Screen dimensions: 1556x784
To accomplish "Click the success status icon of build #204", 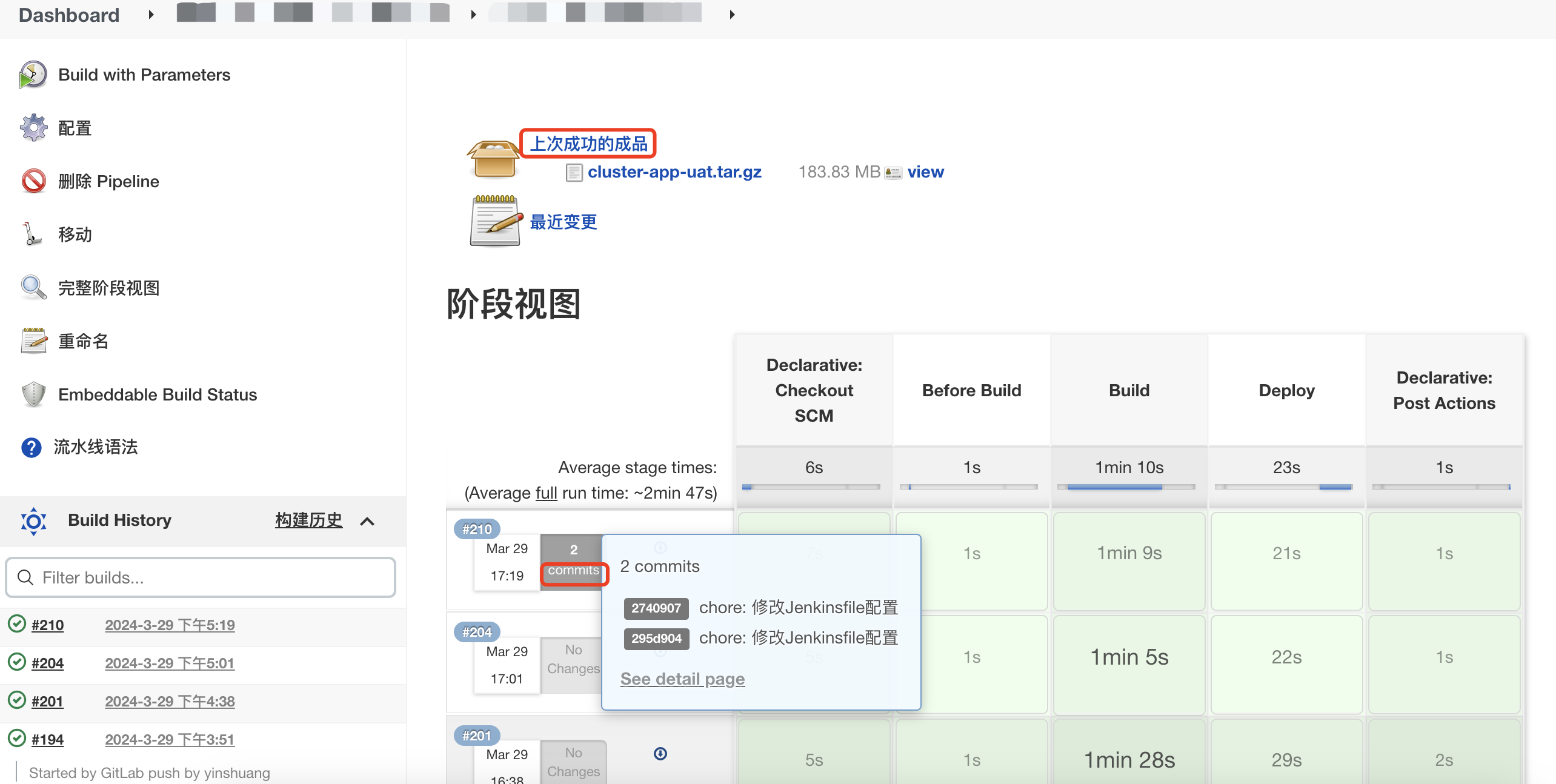I will pyautogui.click(x=17, y=662).
